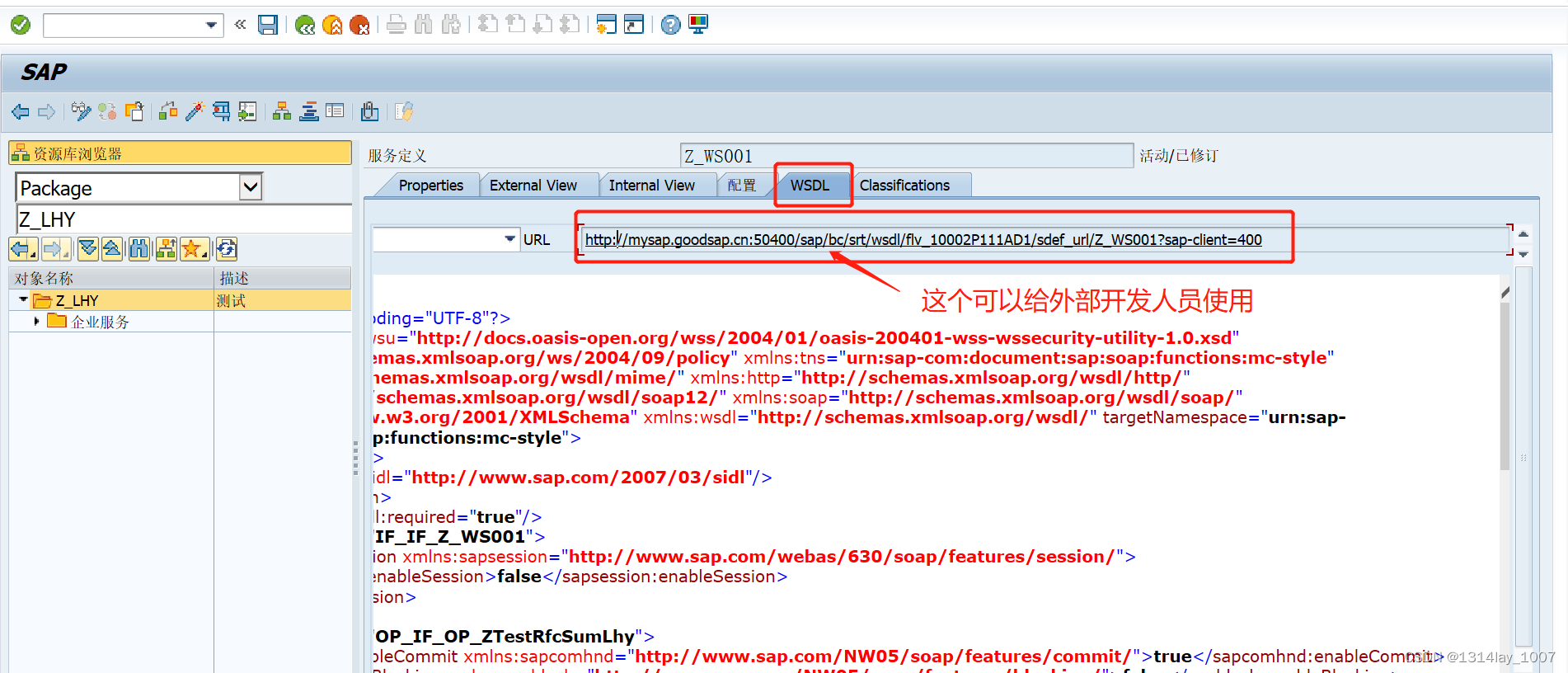Click the clipboard attachment icon in the application toolbar
The height and width of the screenshot is (673, 1568).
click(369, 111)
